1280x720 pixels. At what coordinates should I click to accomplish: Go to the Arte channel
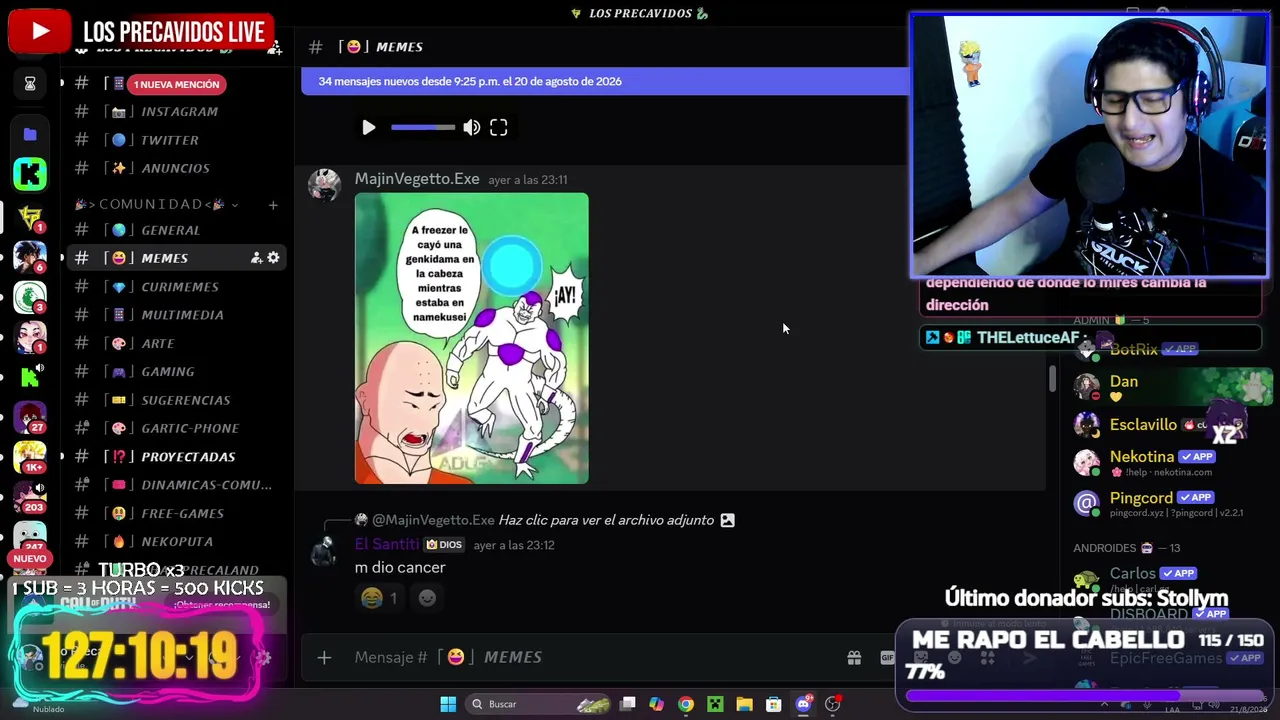coord(160,343)
